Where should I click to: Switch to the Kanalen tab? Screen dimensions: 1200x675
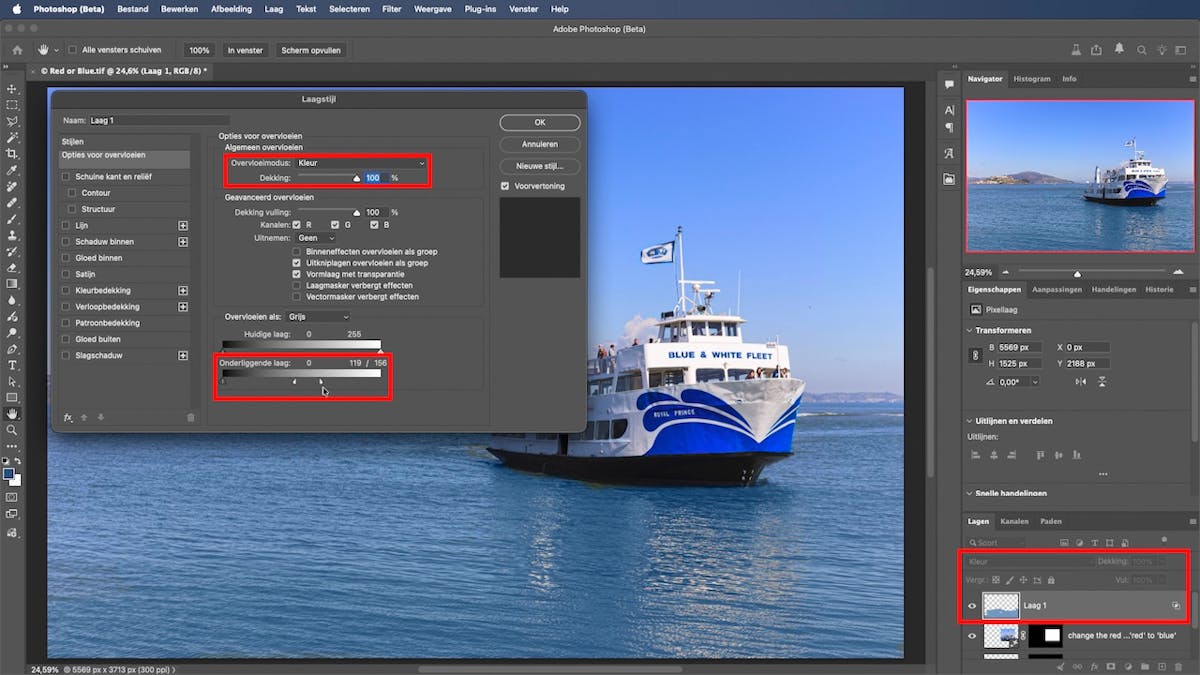(x=1014, y=521)
